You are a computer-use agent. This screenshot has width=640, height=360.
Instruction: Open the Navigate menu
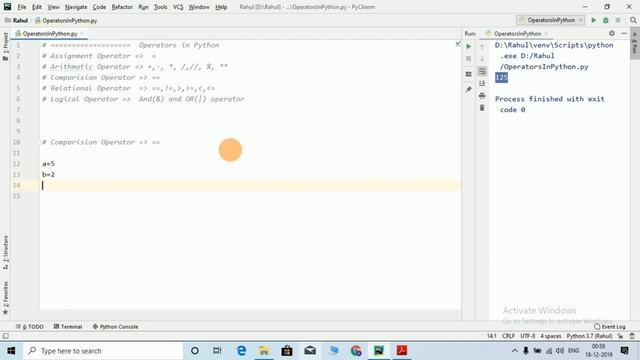tap(76, 7)
